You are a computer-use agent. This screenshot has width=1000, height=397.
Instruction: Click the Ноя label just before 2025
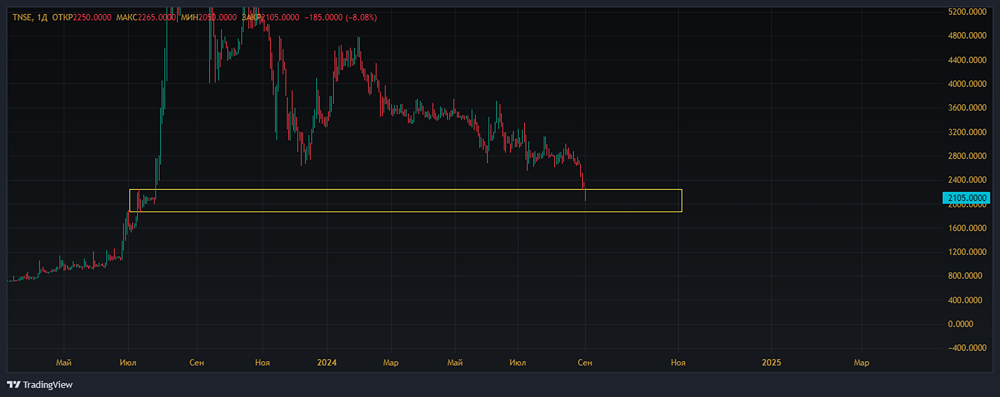point(678,363)
